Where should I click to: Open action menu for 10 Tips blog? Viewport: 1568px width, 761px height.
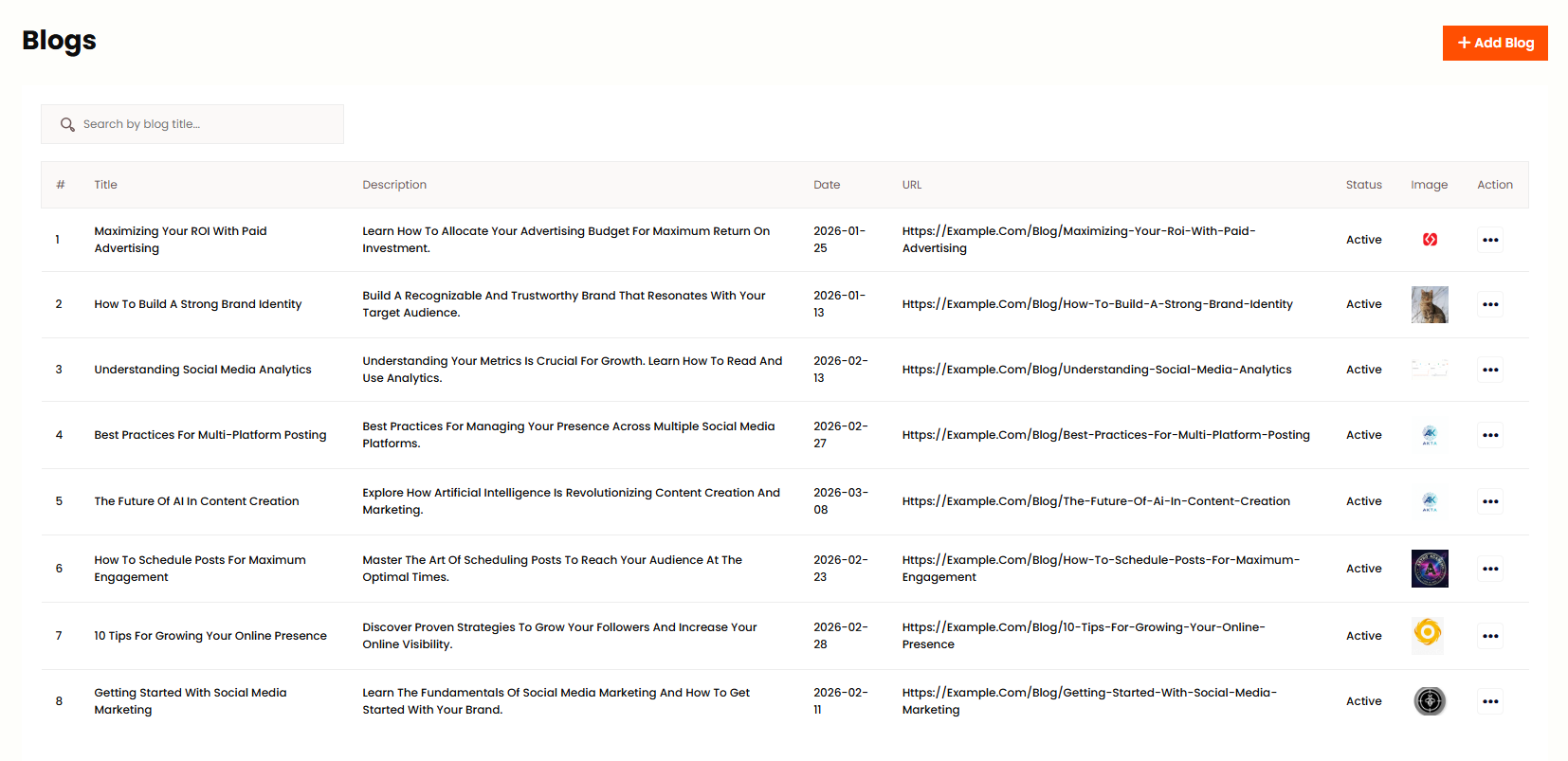pyautogui.click(x=1489, y=636)
